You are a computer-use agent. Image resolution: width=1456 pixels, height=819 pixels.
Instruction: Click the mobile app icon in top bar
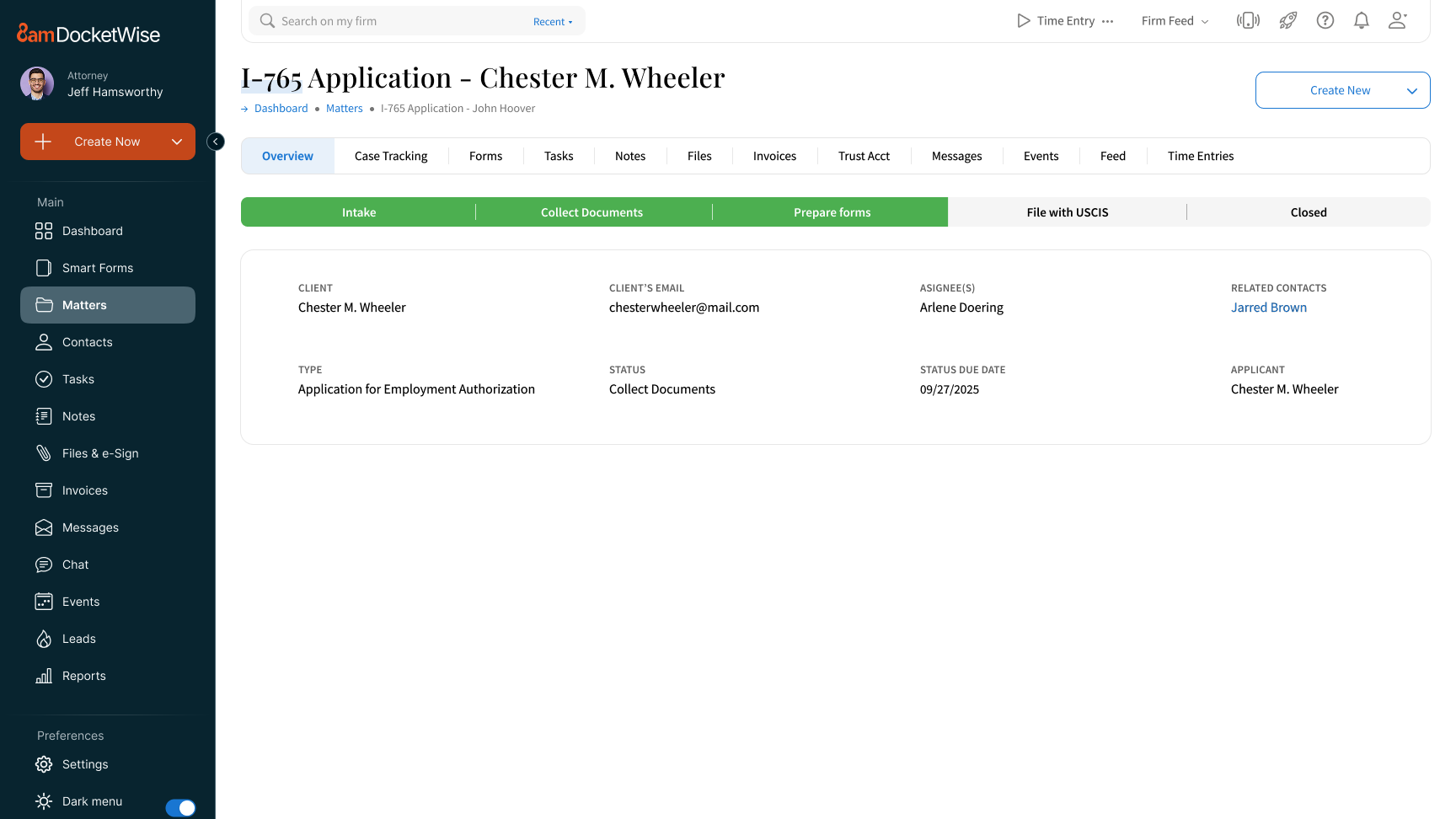[1248, 20]
